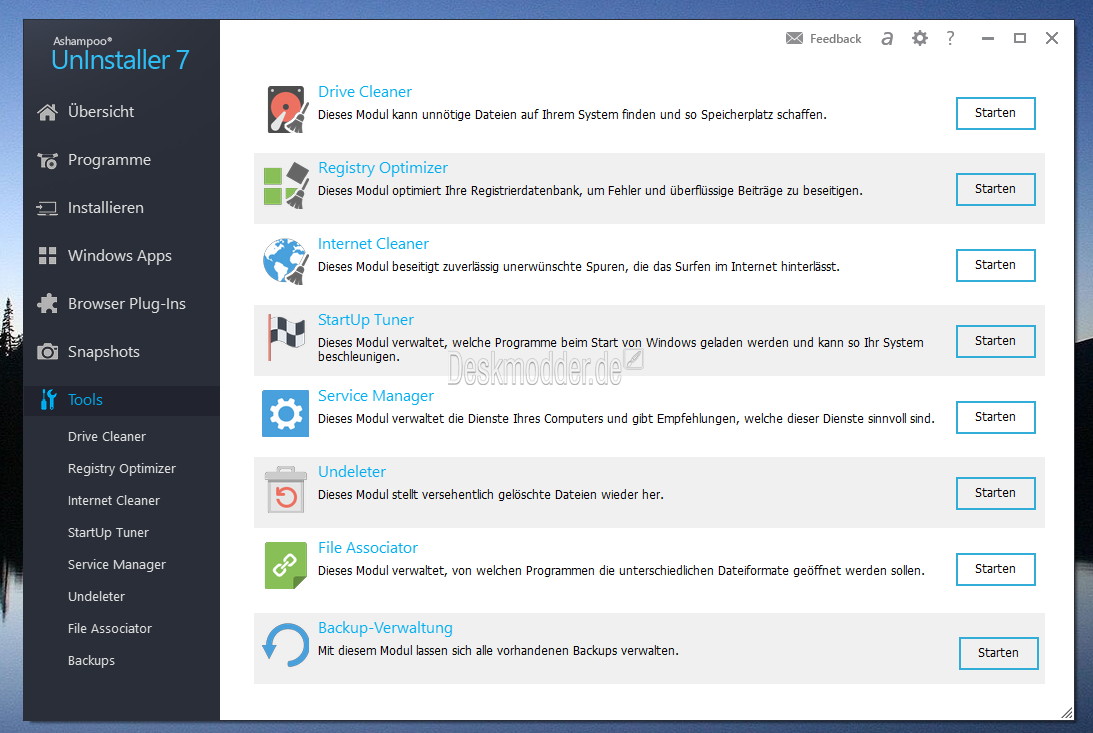Choose Internet Cleaner in the Tools submenu
Image resolution: width=1093 pixels, height=733 pixels.
114,501
